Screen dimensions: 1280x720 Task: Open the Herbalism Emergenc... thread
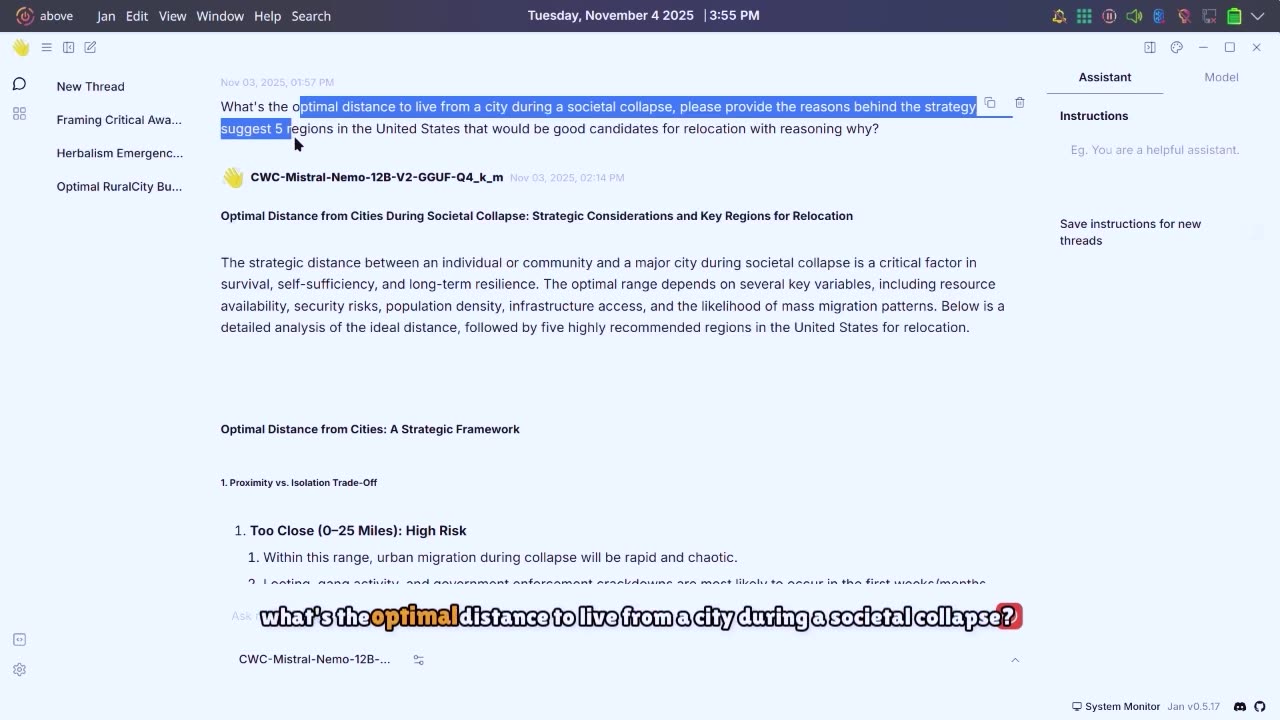pos(120,153)
